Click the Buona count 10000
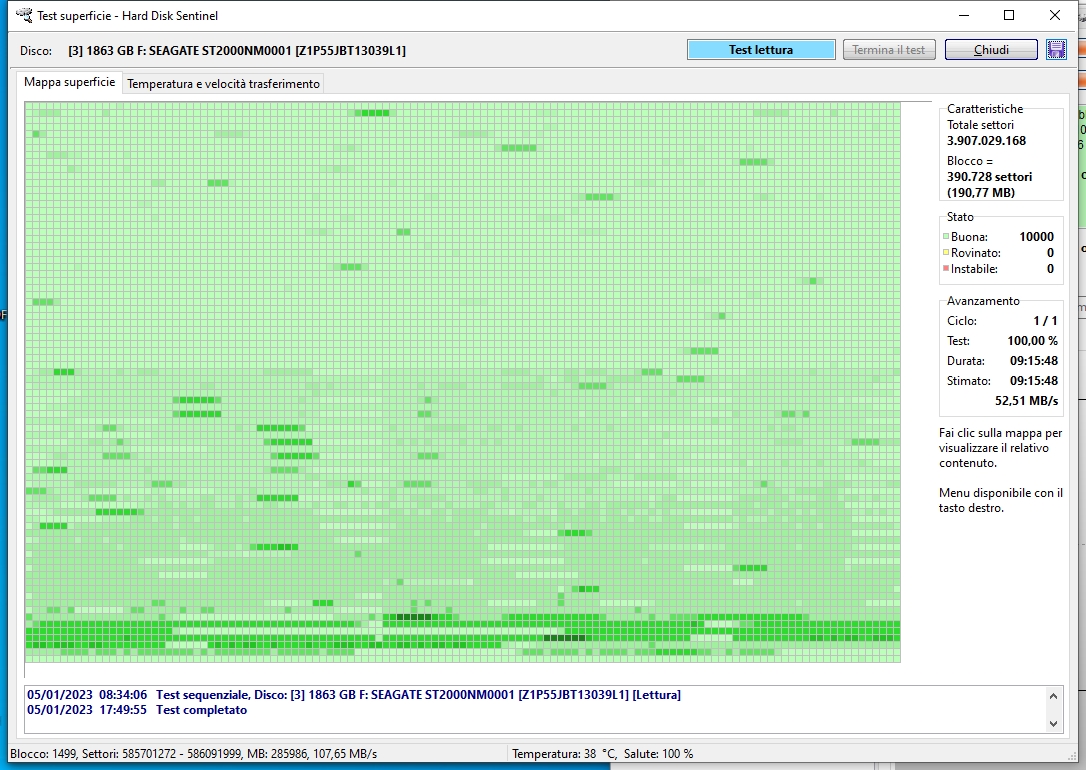1086x770 pixels. (1036, 237)
